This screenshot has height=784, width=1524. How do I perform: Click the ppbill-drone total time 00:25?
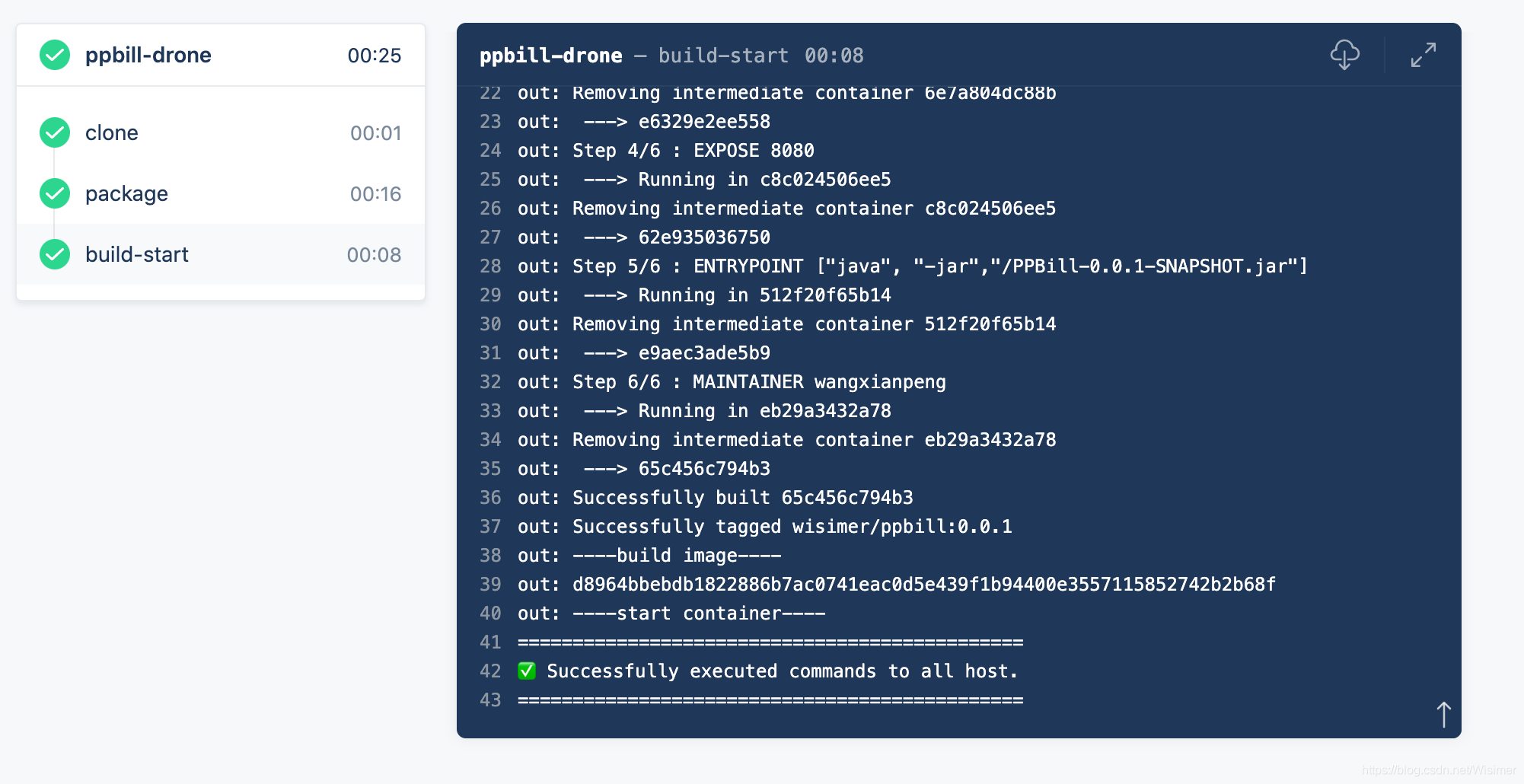374,56
